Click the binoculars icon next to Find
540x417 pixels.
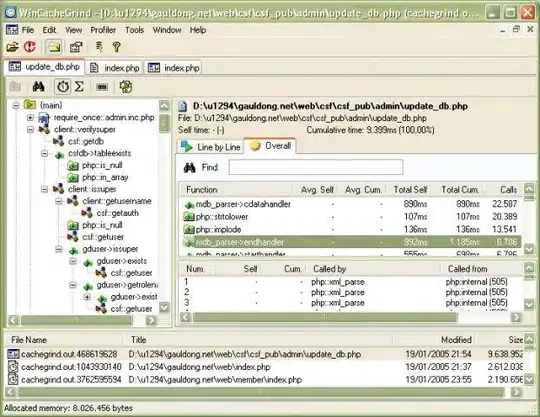tap(189, 167)
